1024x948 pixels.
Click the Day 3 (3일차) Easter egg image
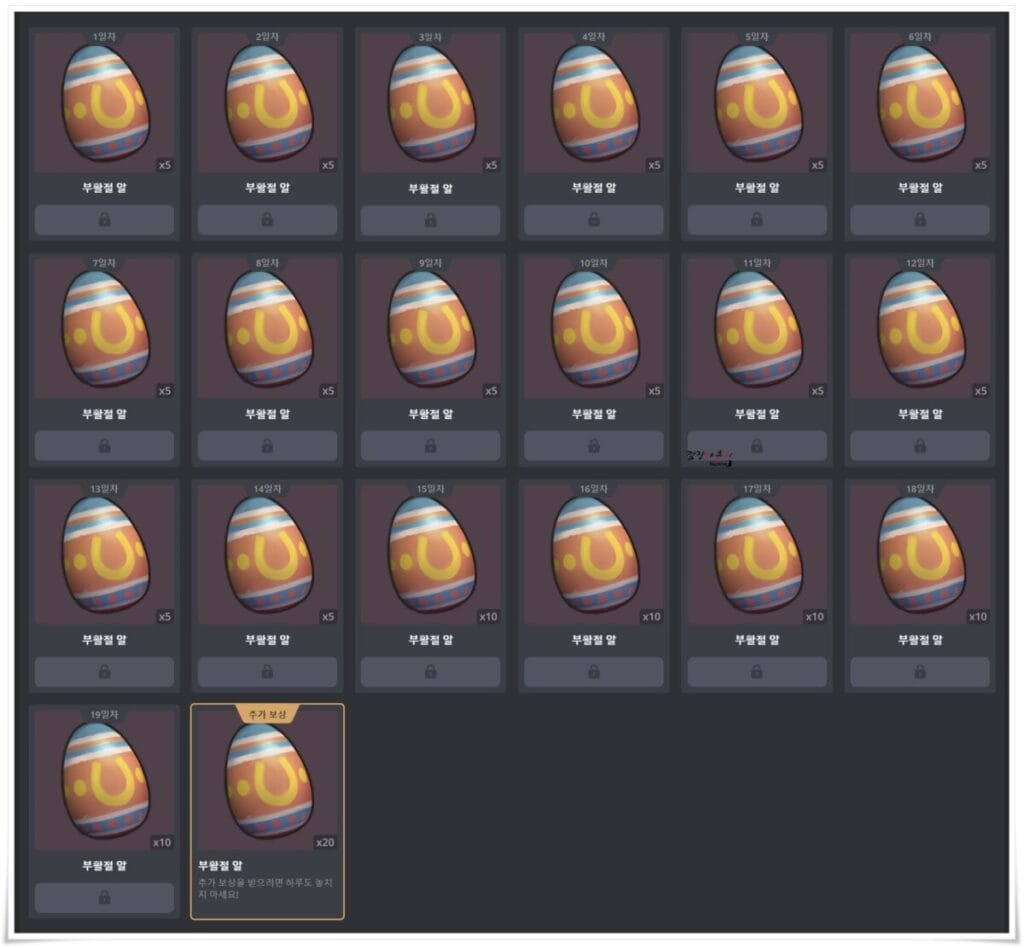(431, 103)
